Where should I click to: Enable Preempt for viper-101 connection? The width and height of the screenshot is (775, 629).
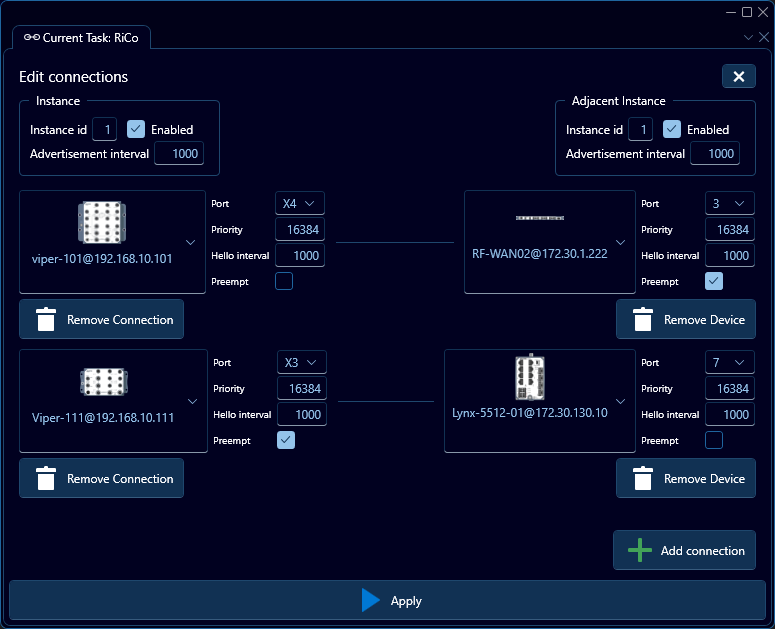284,281
